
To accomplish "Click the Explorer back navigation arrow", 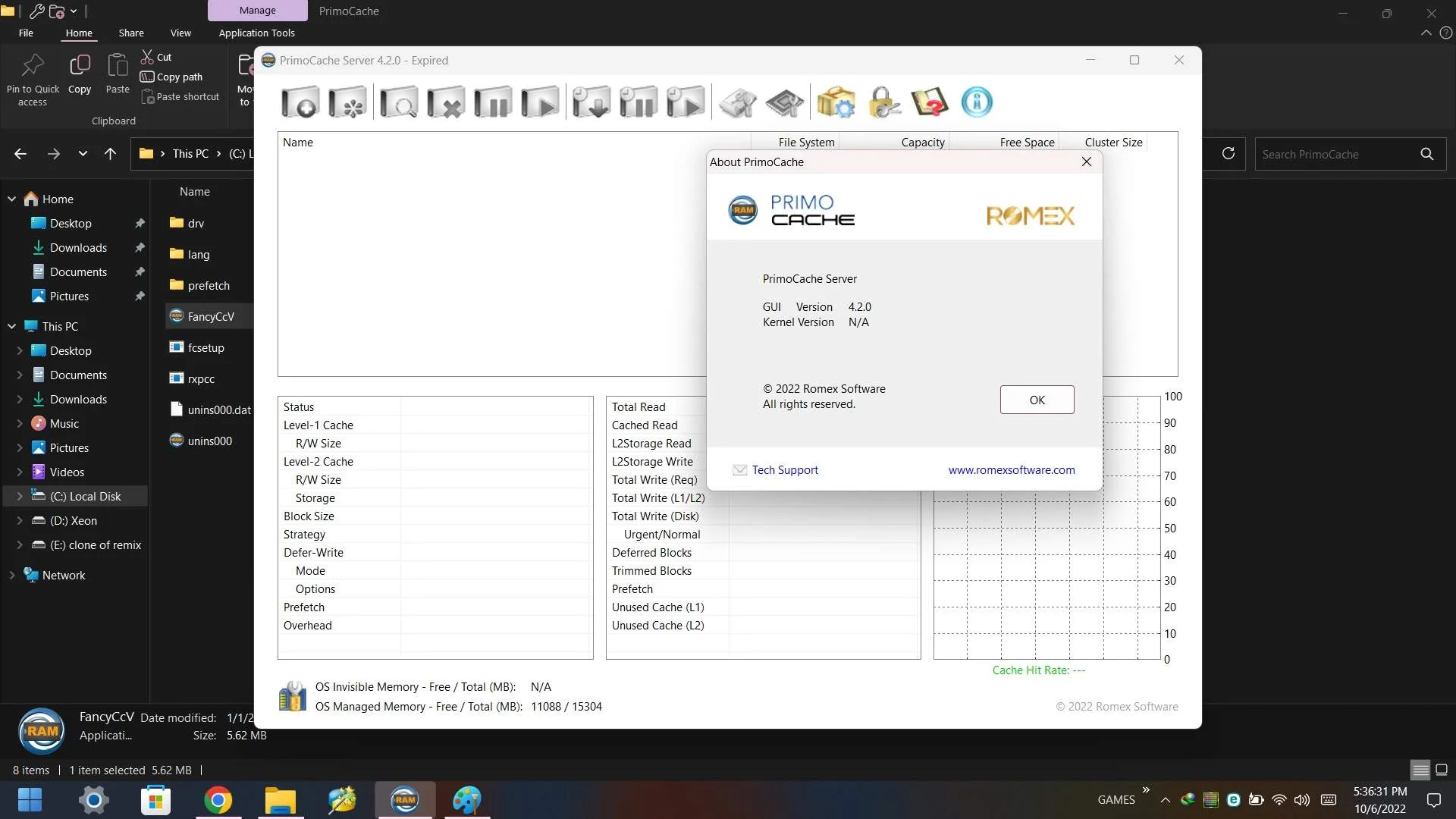I will coord(20,153).
